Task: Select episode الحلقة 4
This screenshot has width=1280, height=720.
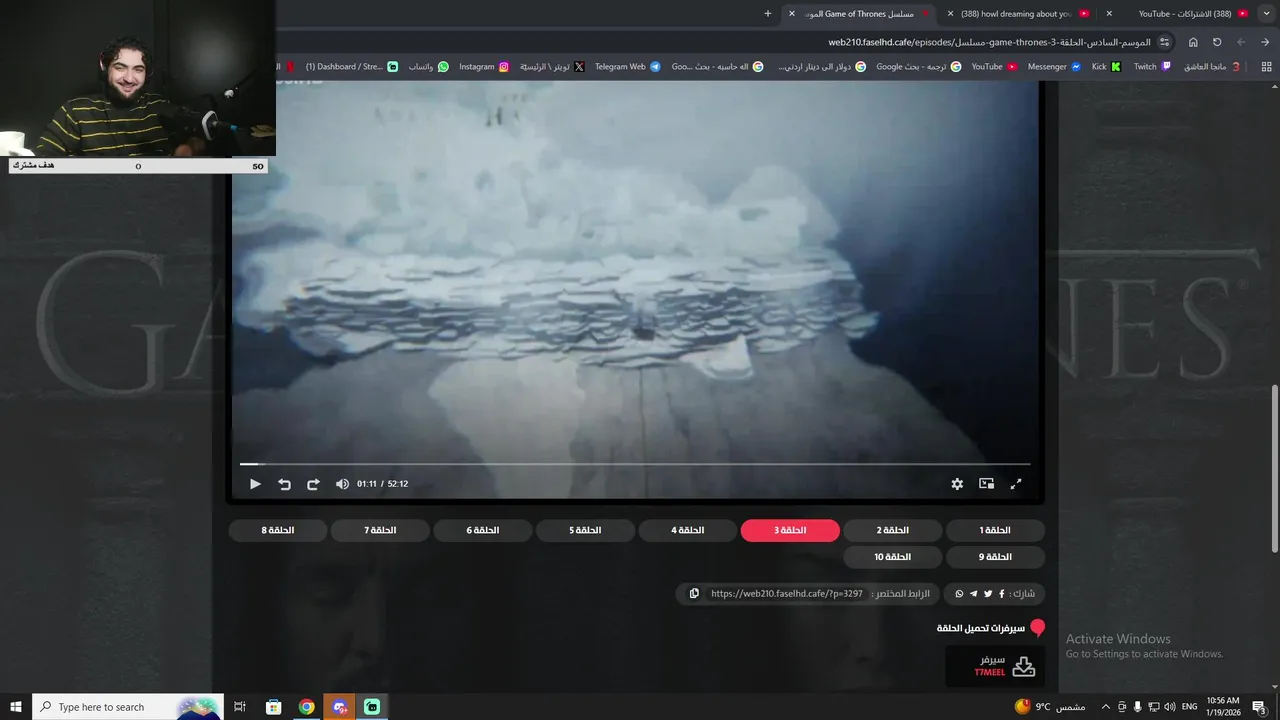Action: click(x=688, y=530)
